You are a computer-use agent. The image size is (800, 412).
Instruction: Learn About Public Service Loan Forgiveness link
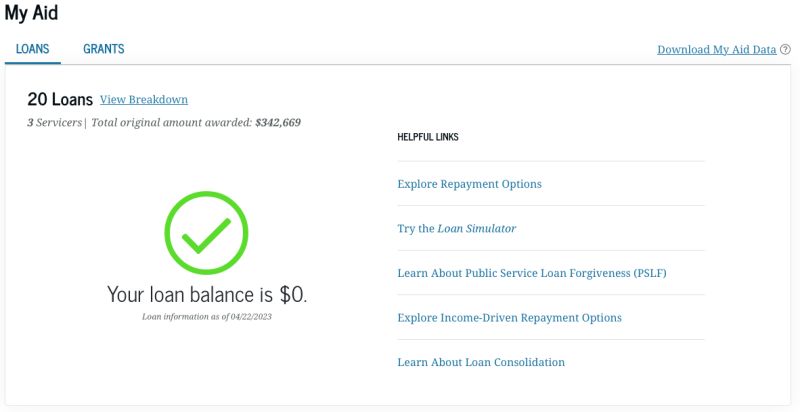pyautogui.click(x=532, y=273)
